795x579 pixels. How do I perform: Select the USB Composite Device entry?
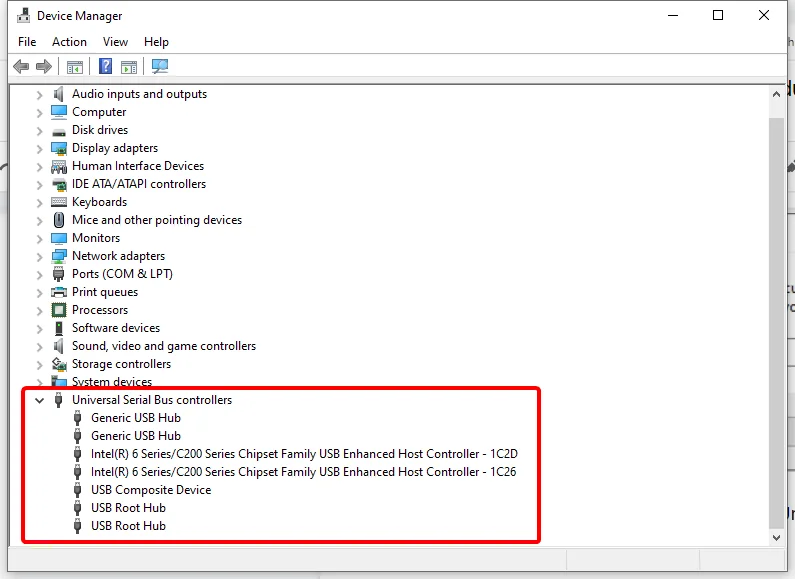tap(151, 490)
